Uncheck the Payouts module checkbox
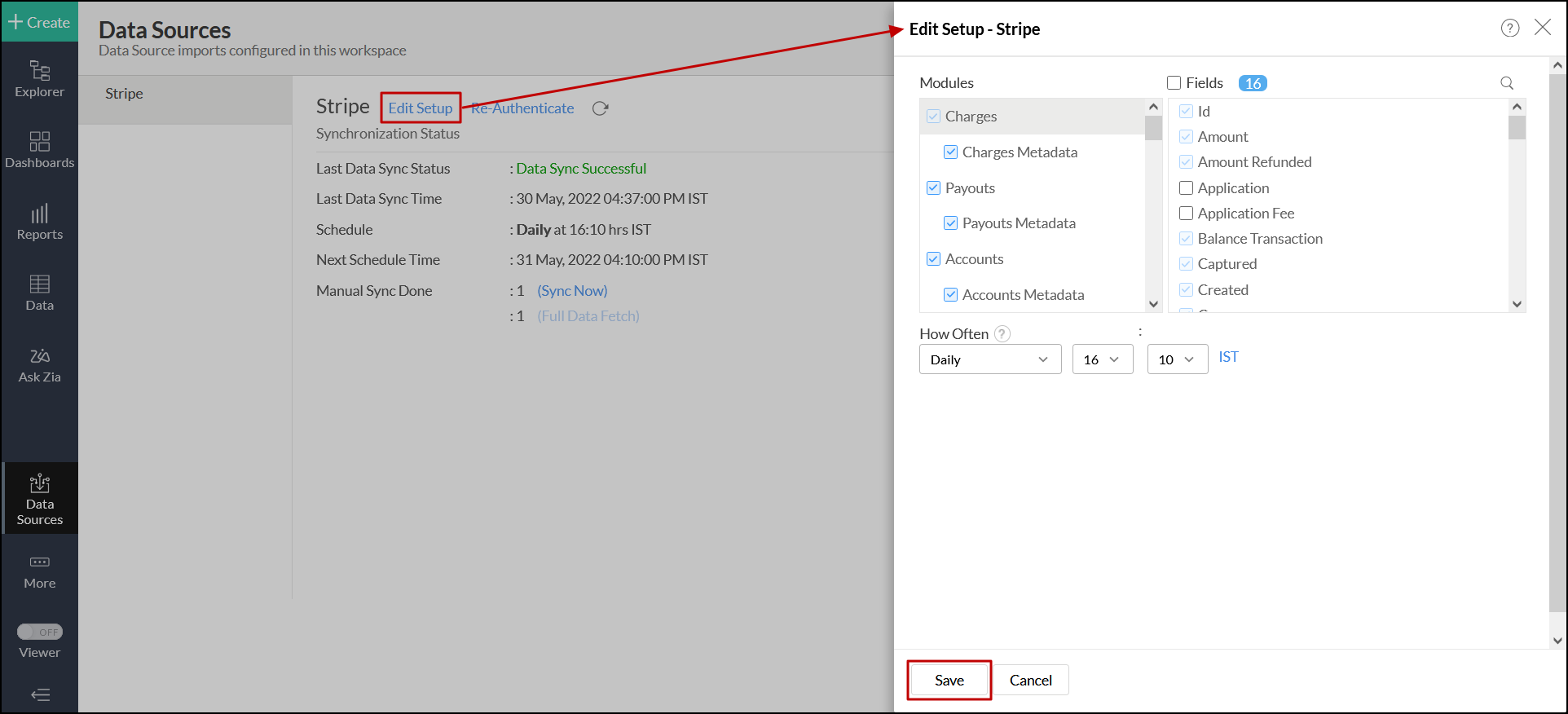The height and width of the screenshot is (714, 1568). click(934, 188)
